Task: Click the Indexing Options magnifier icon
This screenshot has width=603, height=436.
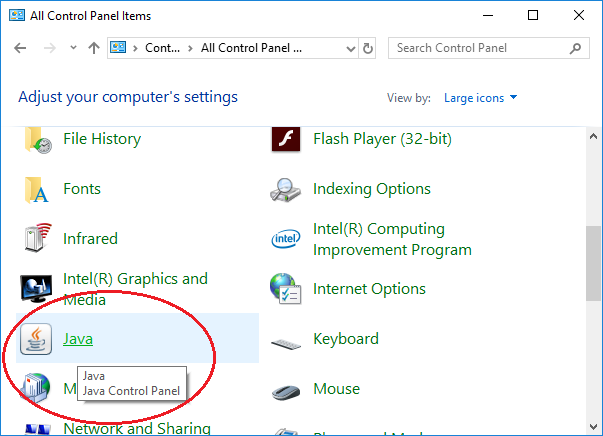Action: 285,190
